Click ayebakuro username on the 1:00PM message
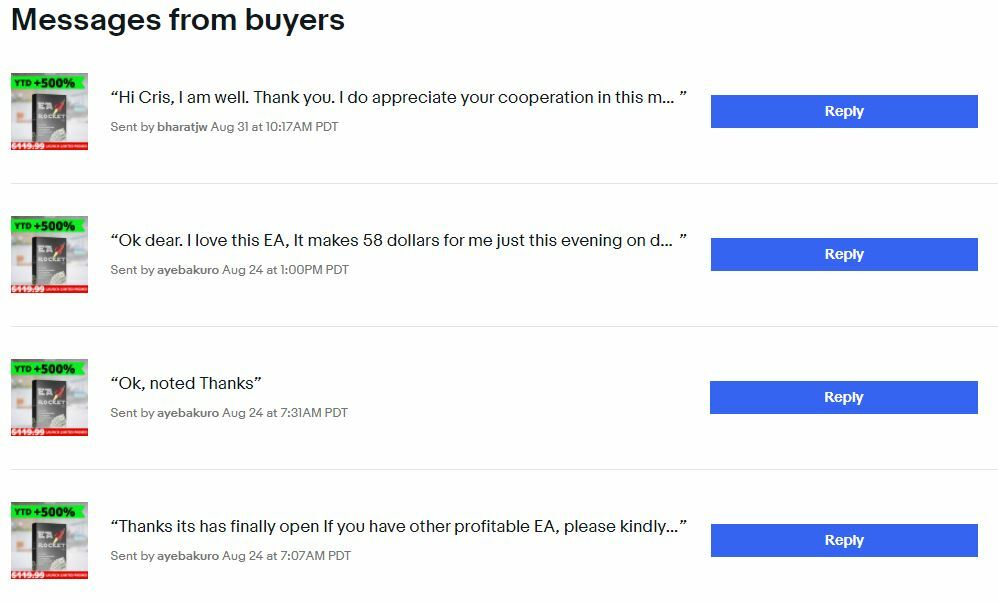The height and width of the screenshot is (603, 998). coord(188,270)
